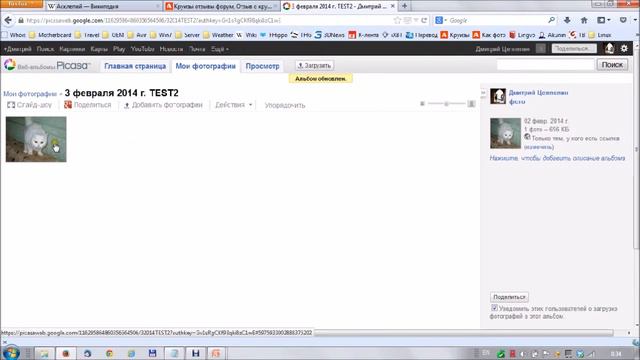Image resolution: width=640 pixels, height=360 pixels.
Task: Click Упорядочить to organize photos
Action: [285, 105]
